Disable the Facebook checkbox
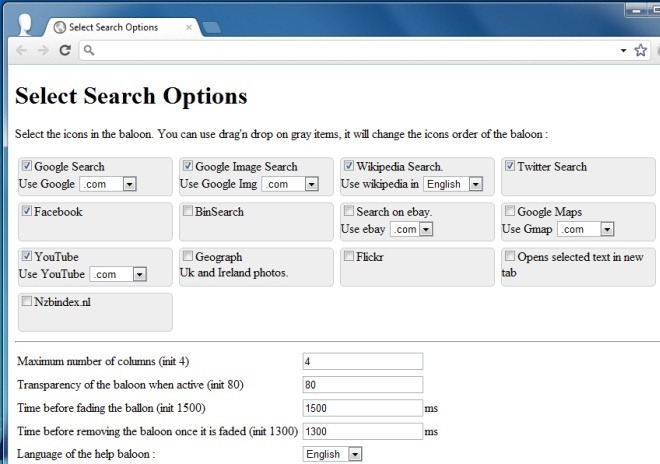This screenshot has width=660, height=464. [27, 211]
